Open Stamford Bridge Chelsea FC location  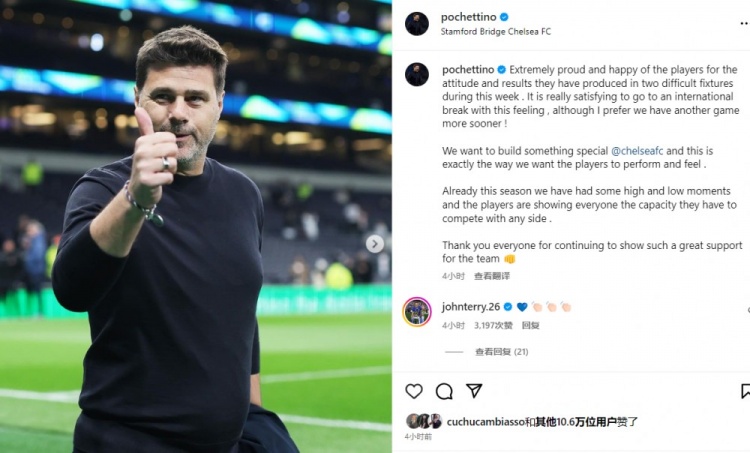click(x=496, y=31)
